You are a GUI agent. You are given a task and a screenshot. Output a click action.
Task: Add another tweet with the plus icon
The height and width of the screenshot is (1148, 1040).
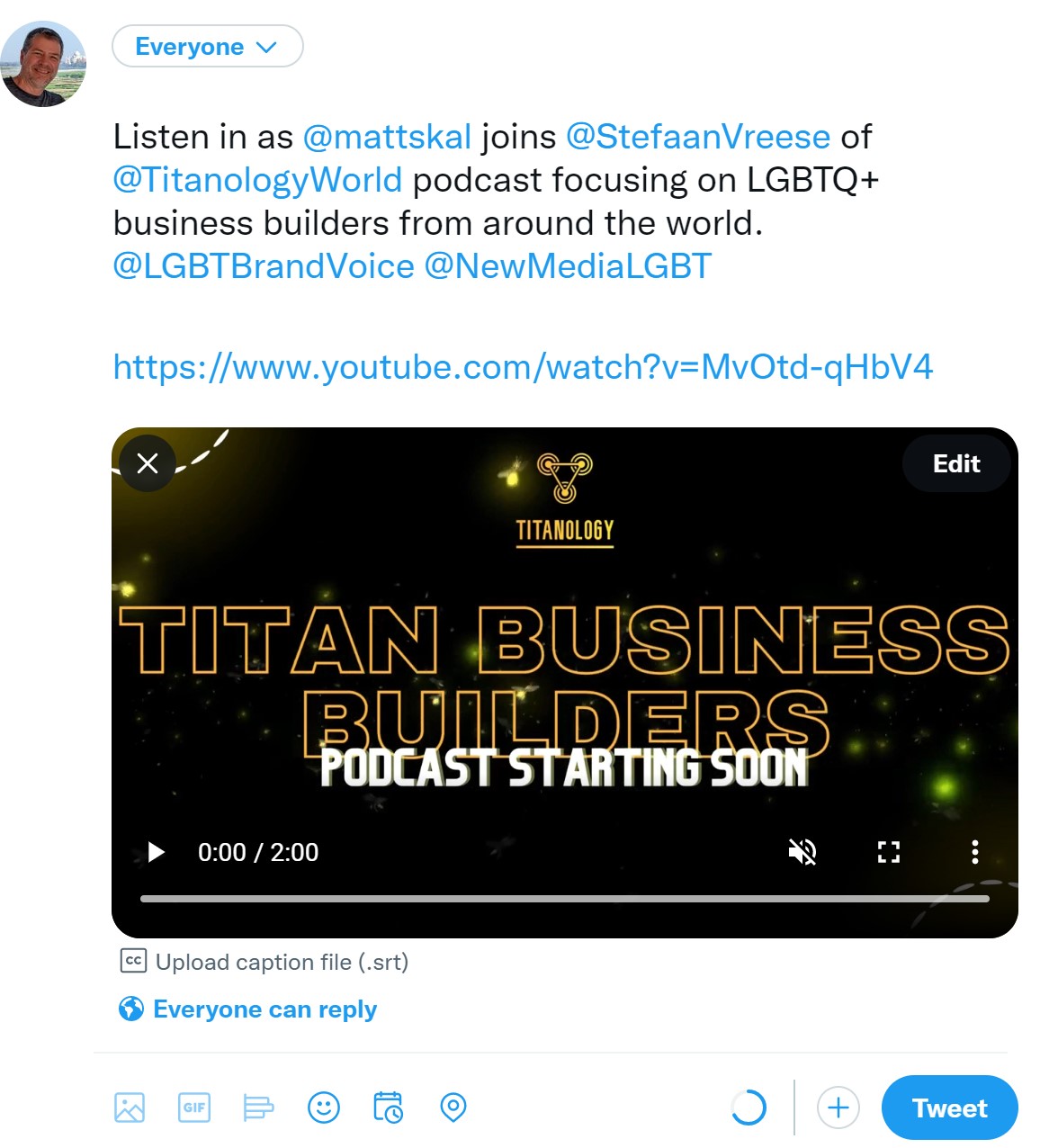838,1108
